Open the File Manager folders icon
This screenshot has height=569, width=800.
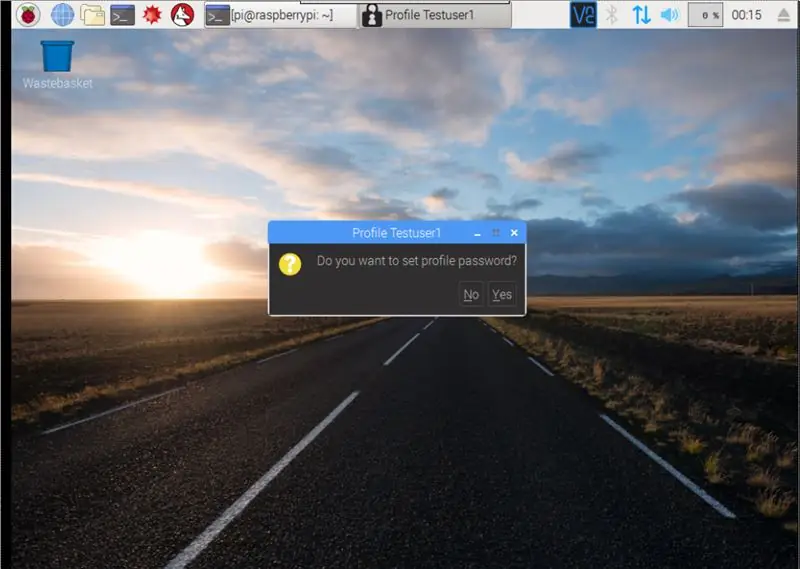(92, 15)
